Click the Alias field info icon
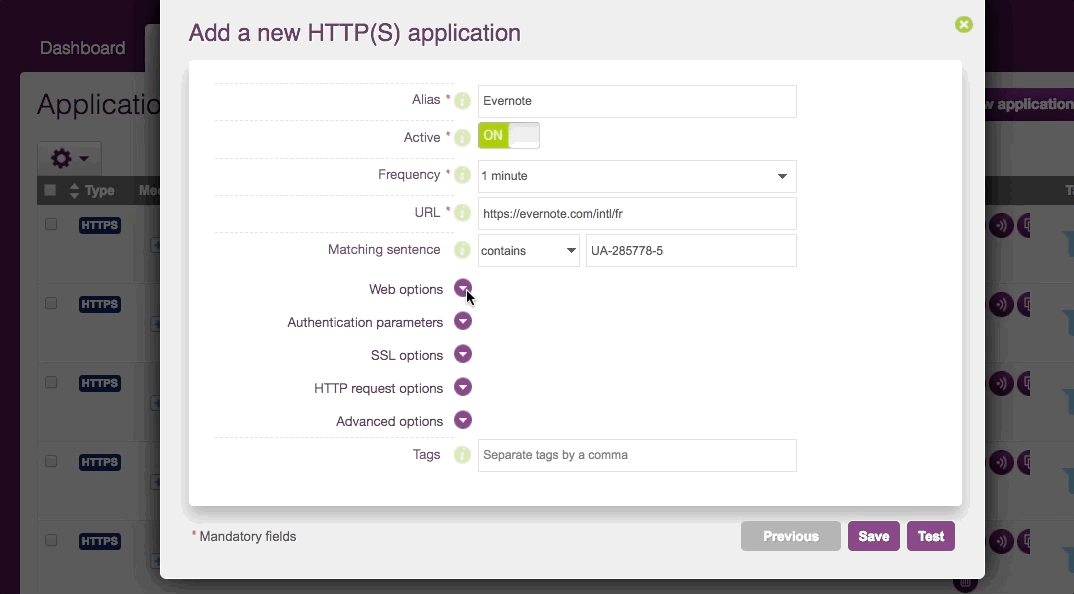Viewport: 1074px width, 594px height. pyautogui.click(x=462, y=101)
